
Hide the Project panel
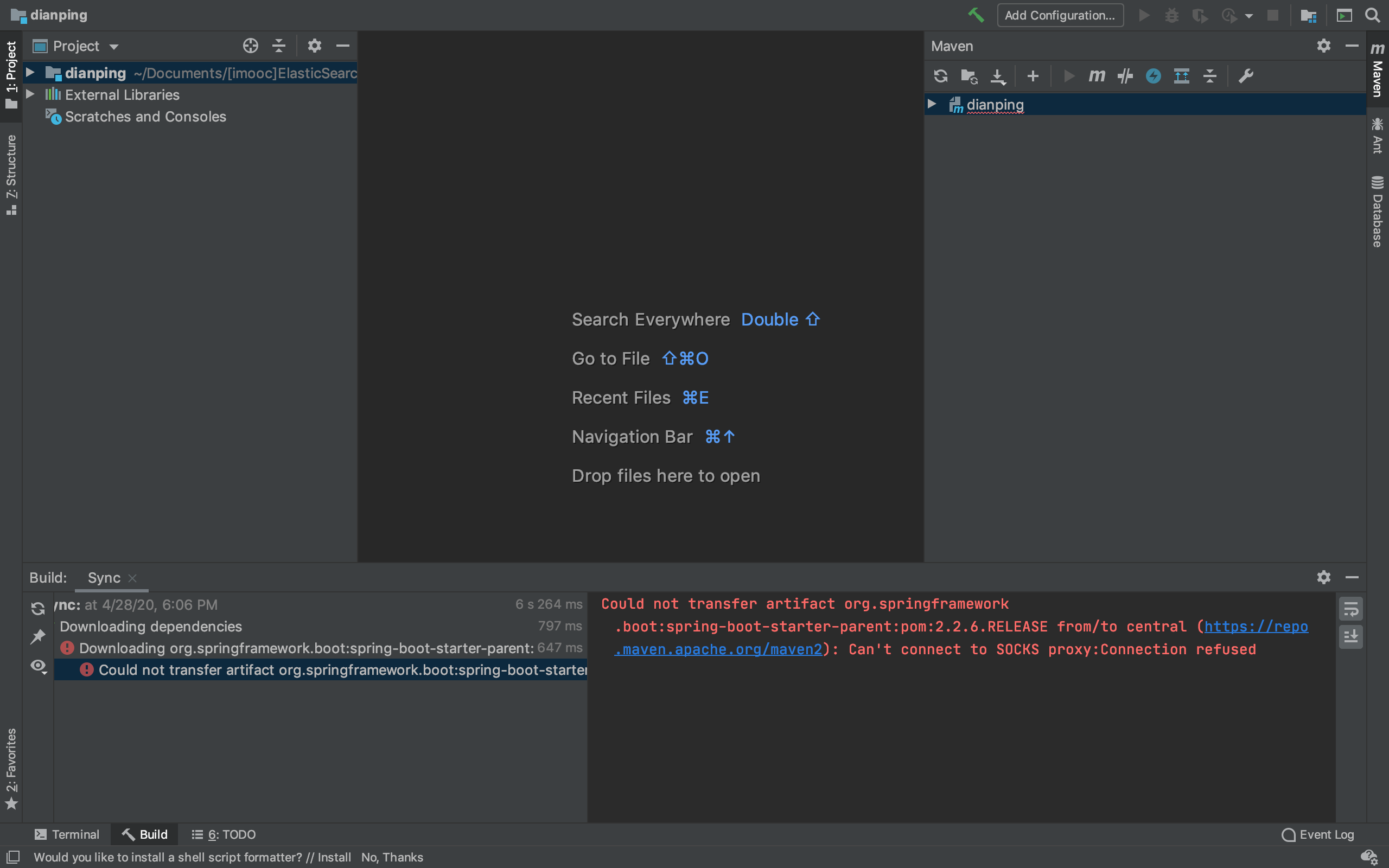click(x=343, y=46)
